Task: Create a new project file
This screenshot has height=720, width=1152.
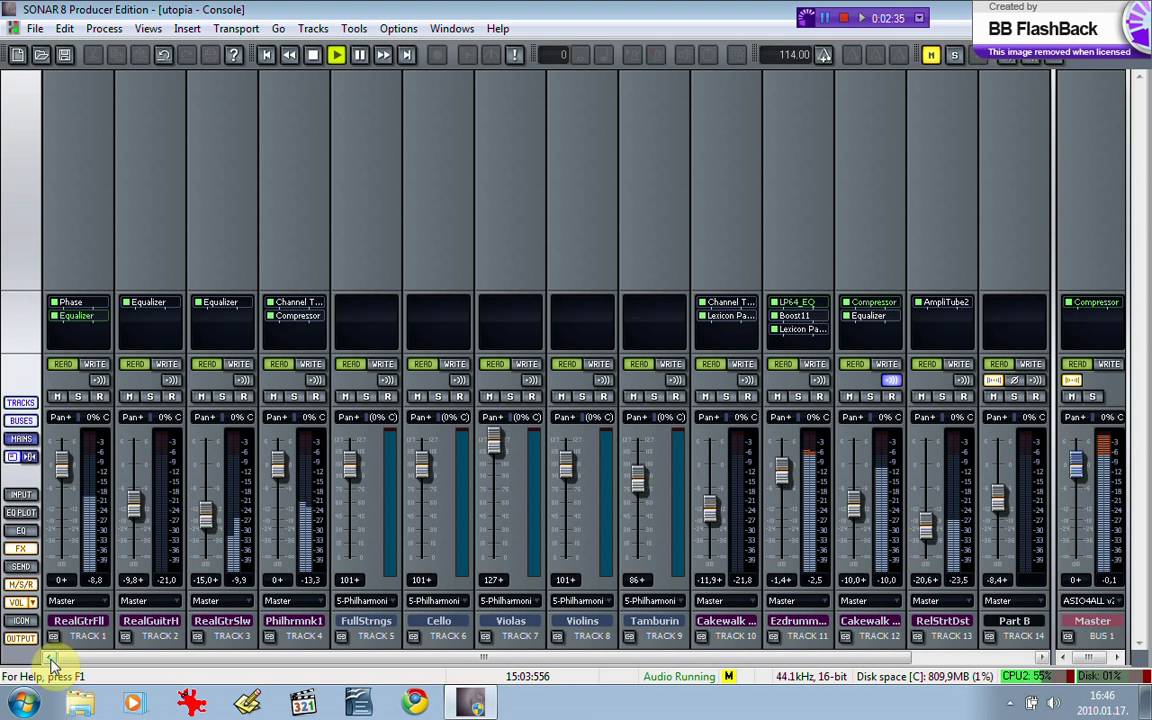Action: (18, 55)
